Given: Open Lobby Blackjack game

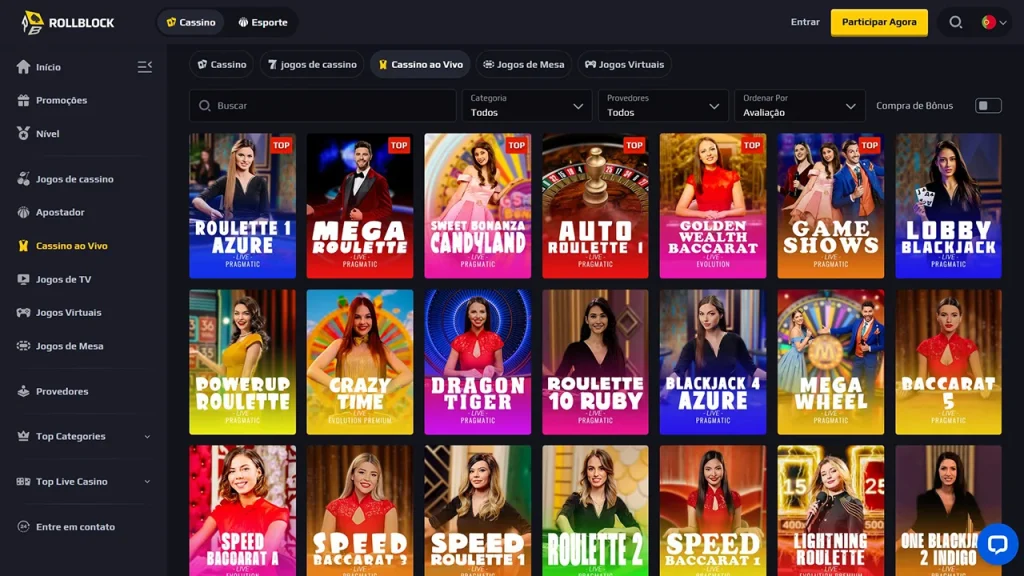Looking at the screenshot, I should (948, 206).
